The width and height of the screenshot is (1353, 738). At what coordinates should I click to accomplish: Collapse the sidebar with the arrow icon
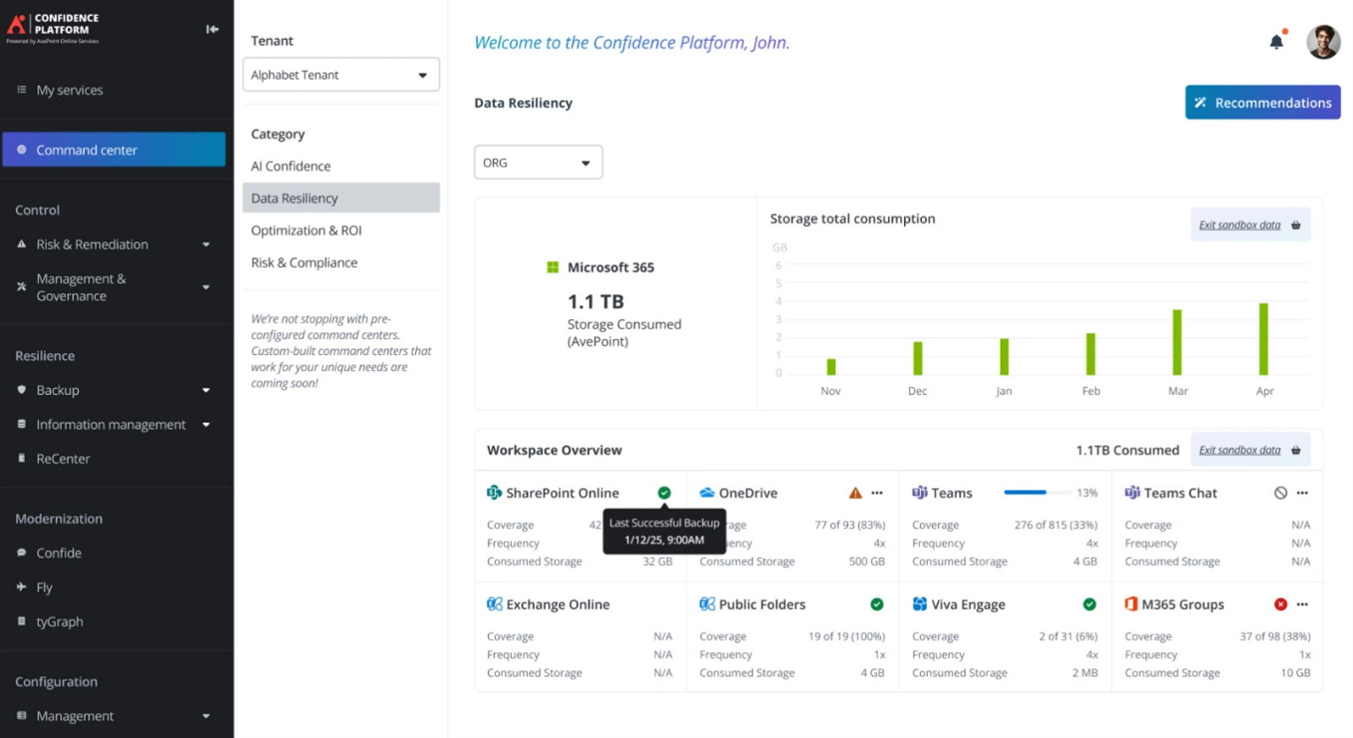point(212,29)
